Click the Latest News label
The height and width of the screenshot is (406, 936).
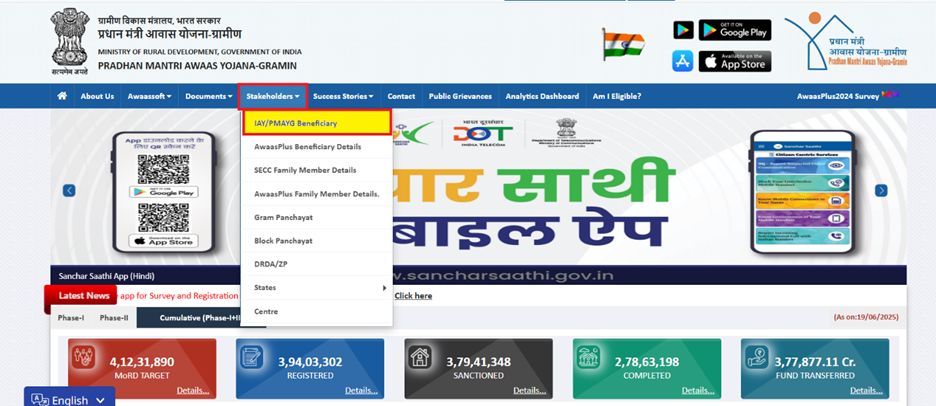click(84, 296)
